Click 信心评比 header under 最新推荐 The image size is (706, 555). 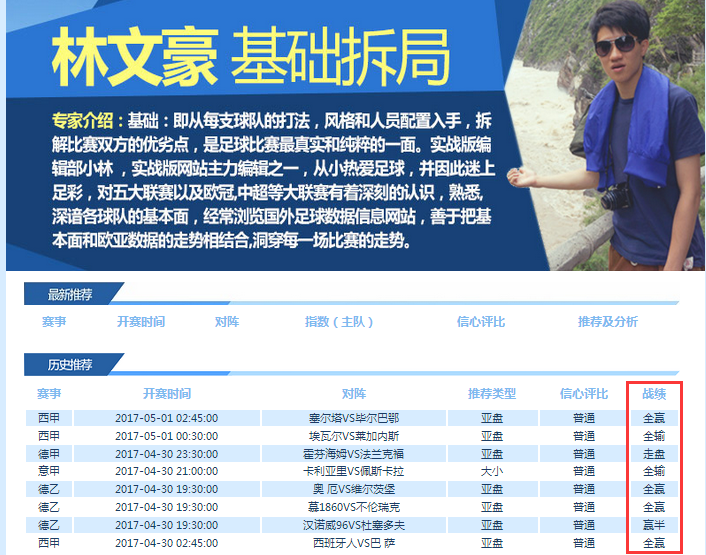[481, 321]
